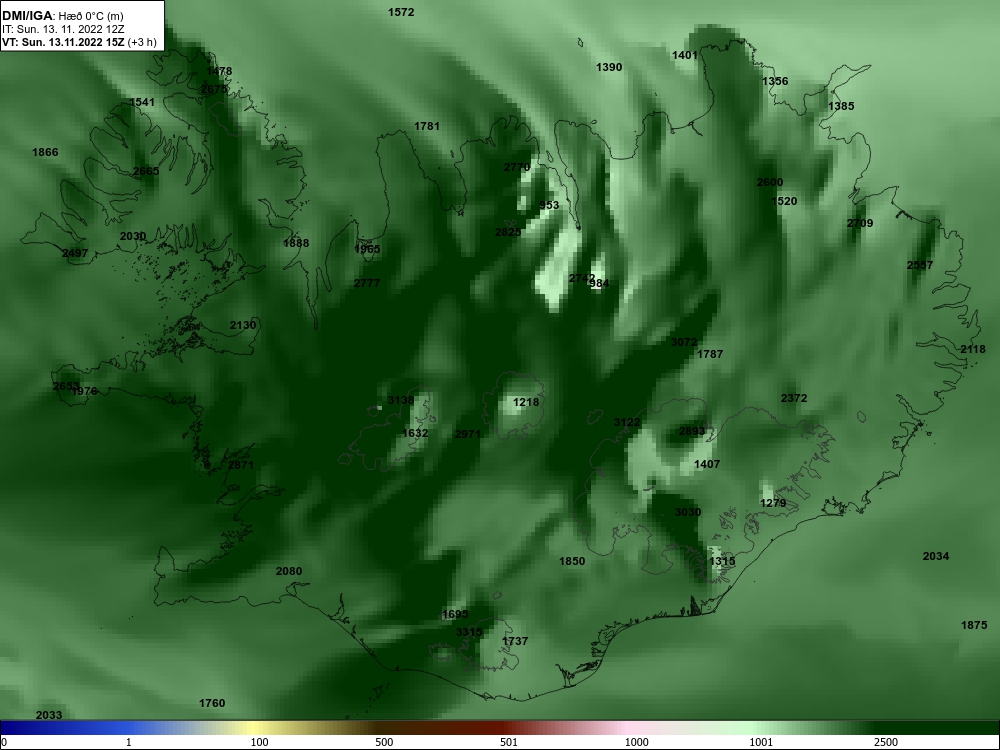Screen dimensions: 1000x750
Task: Click the 3072 value on the map
Action: (684, 342)
